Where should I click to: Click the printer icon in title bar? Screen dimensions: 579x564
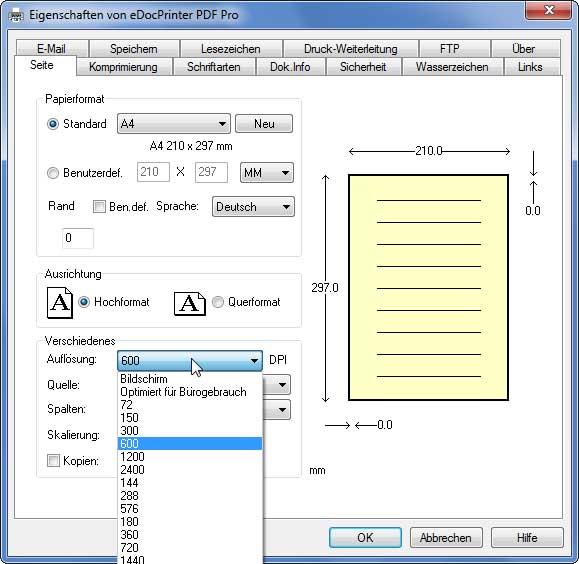16,15
